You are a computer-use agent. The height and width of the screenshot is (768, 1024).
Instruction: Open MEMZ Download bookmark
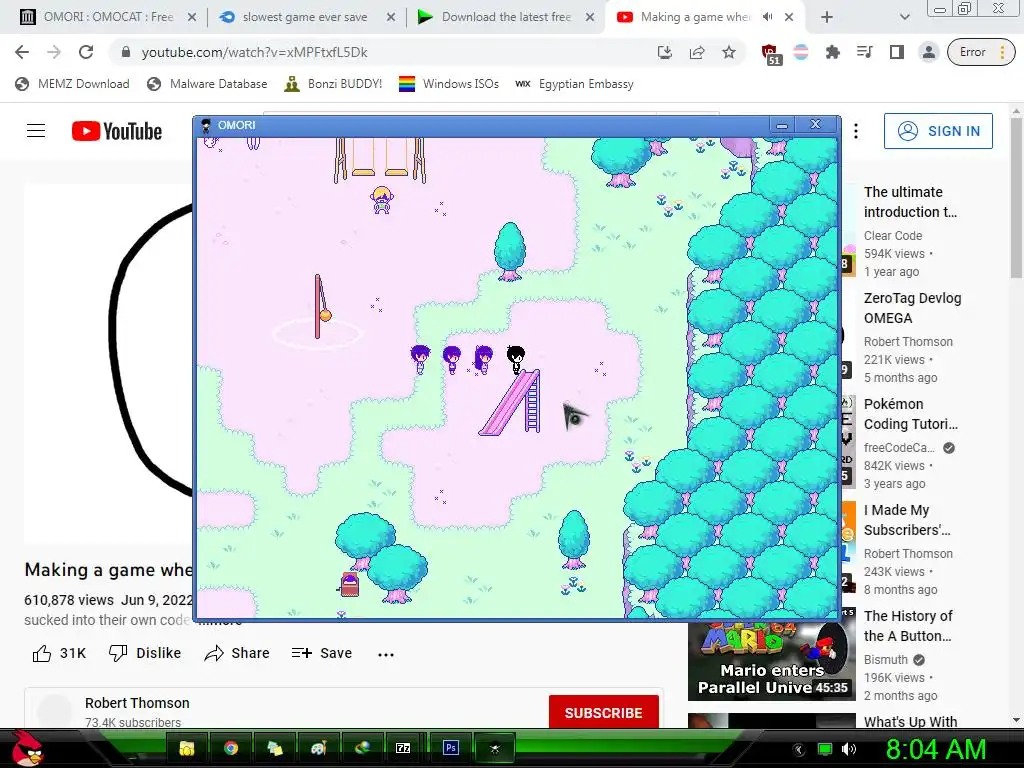[x=72, y=84]
